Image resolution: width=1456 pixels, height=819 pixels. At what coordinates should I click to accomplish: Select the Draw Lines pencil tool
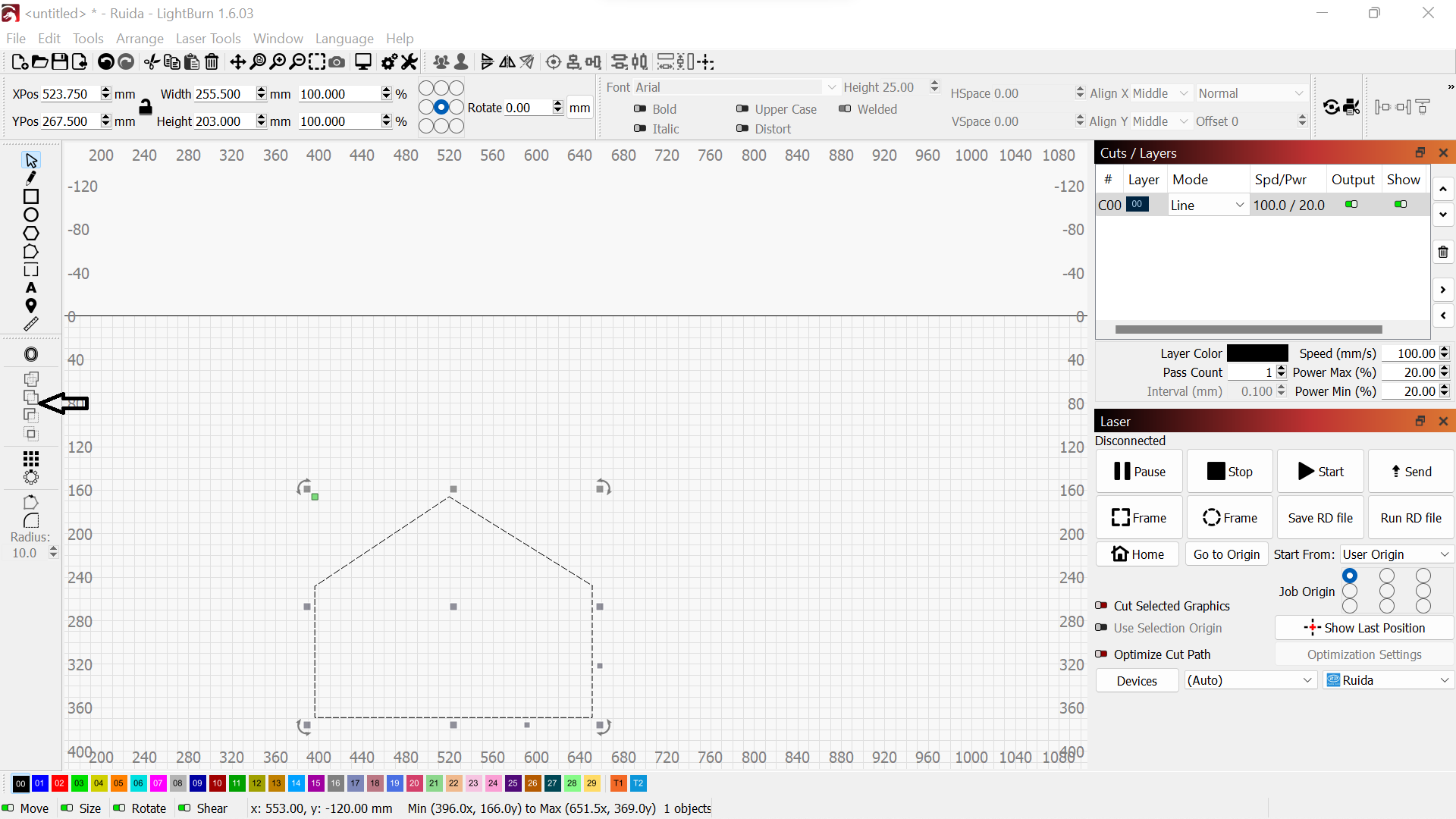tap(30, 178)
